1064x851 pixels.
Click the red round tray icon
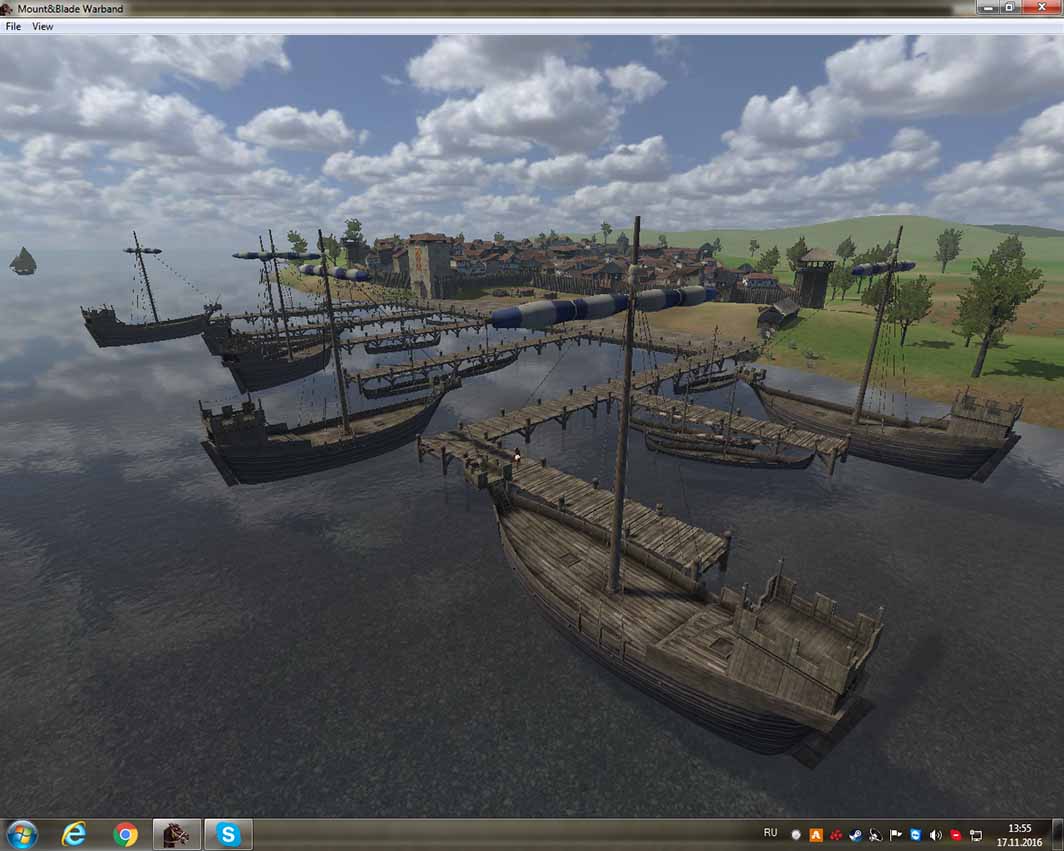[x=955, y=834]
